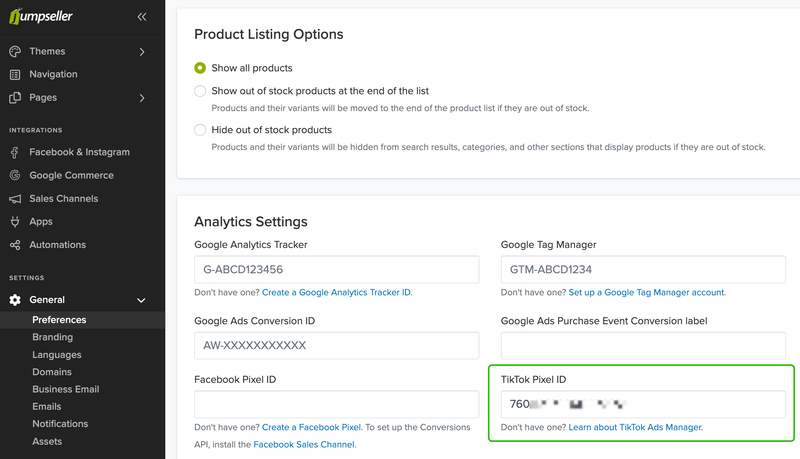Click the Jumpseller logo
This screenshot has width=800, height=459.
click(x=50, y=16)
